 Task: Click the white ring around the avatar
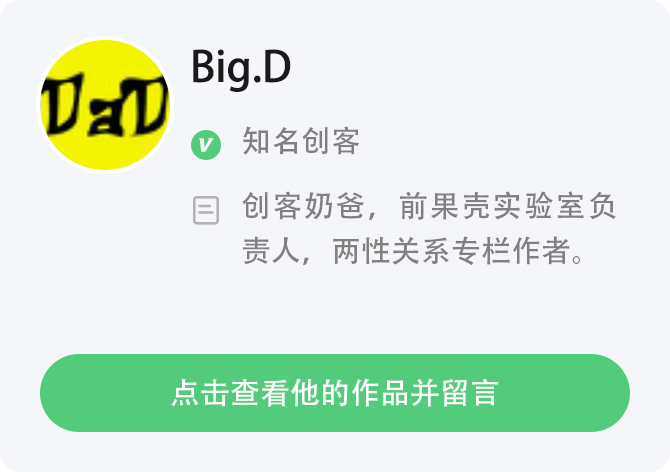105,38
